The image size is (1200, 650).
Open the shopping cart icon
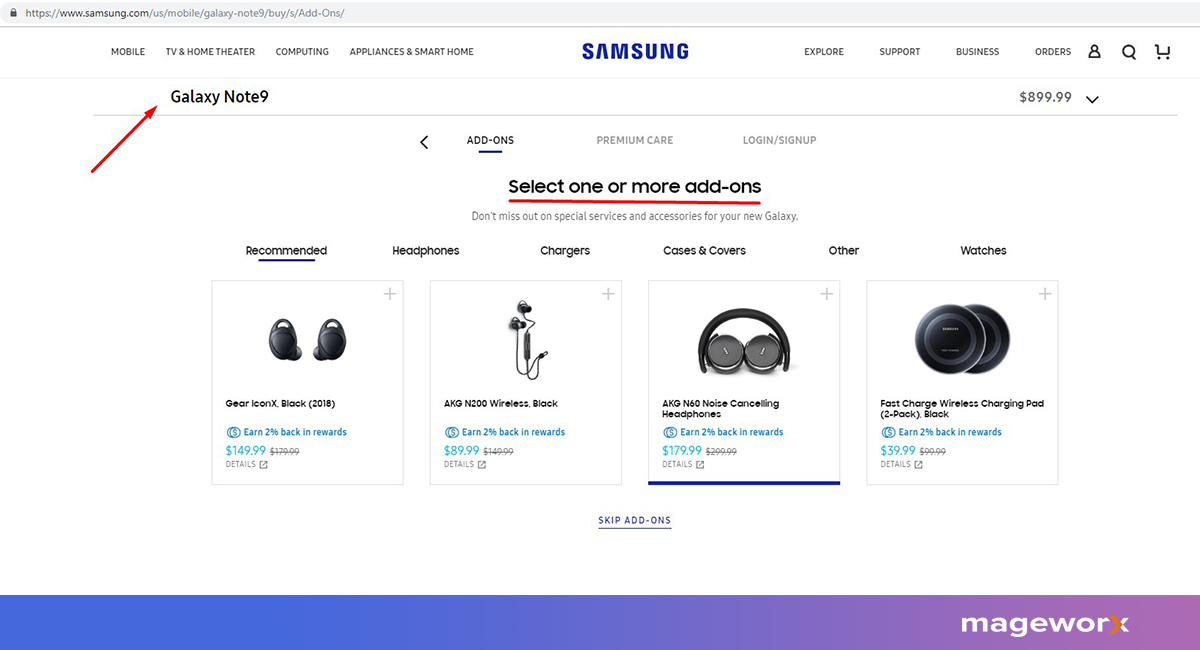[x=1162, y=51]
